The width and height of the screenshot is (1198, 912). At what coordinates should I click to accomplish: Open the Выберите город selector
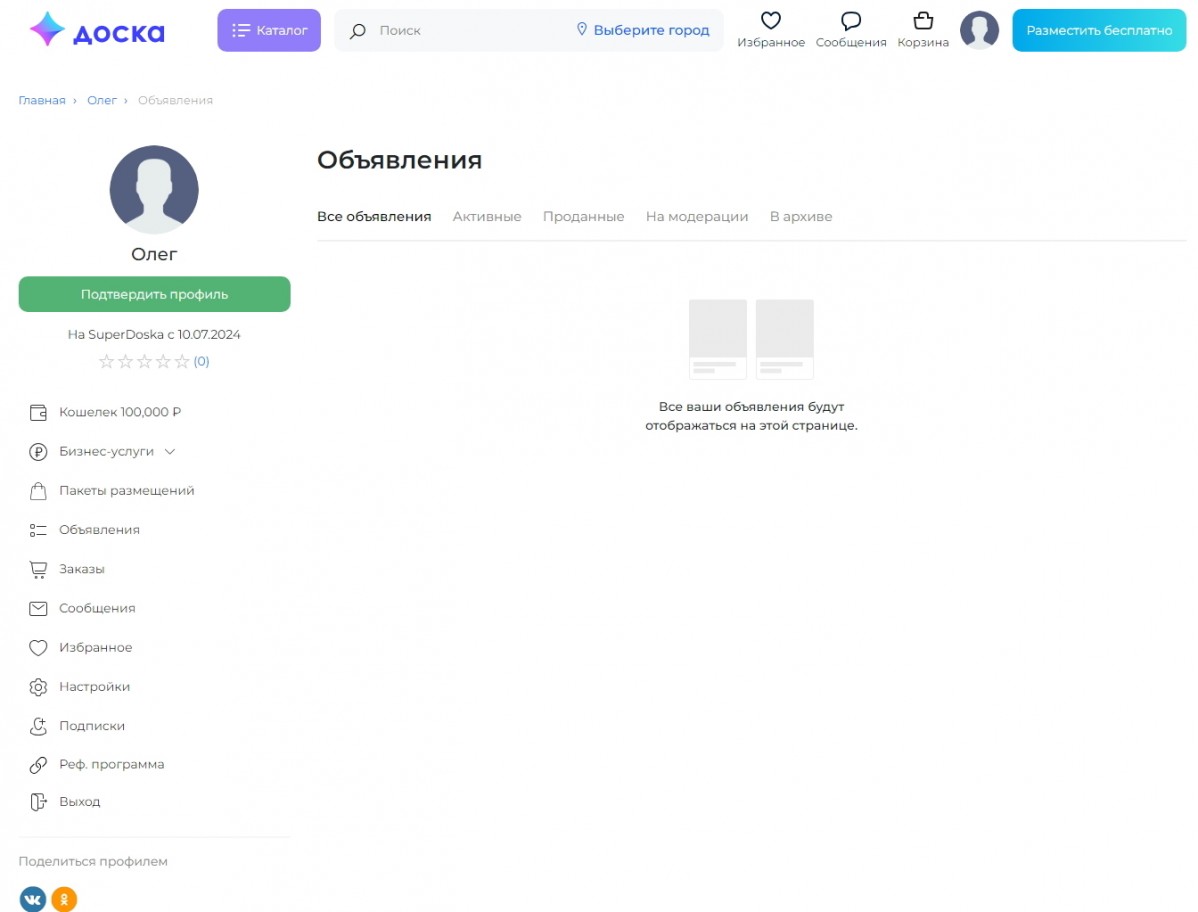pos(645,29)
